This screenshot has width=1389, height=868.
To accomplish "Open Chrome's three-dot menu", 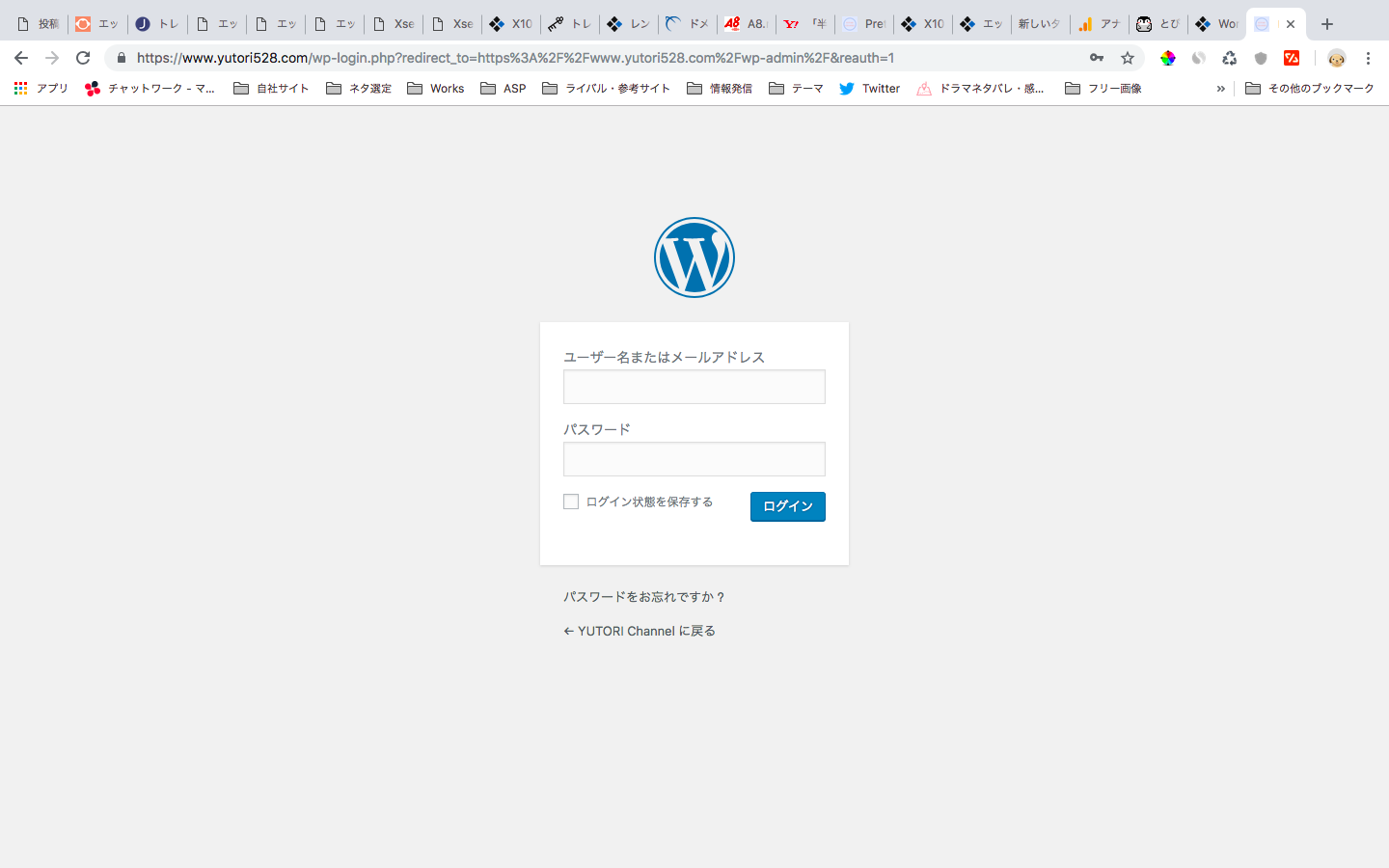I will [x=1368, y=58].
